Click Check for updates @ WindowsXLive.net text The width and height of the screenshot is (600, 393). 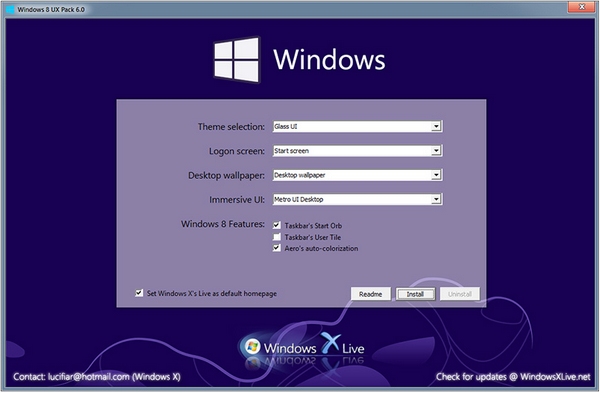pyautogui.click(x=513, y=377)
